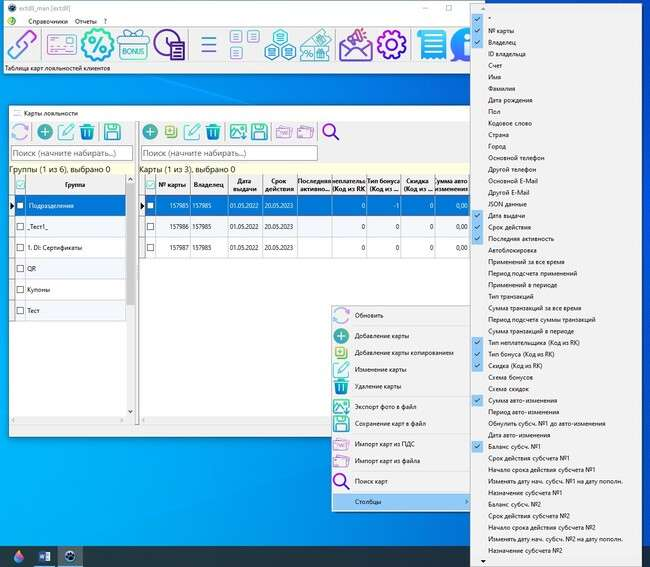Click the cards search input field
650x567 pixels.
point(229,153)
